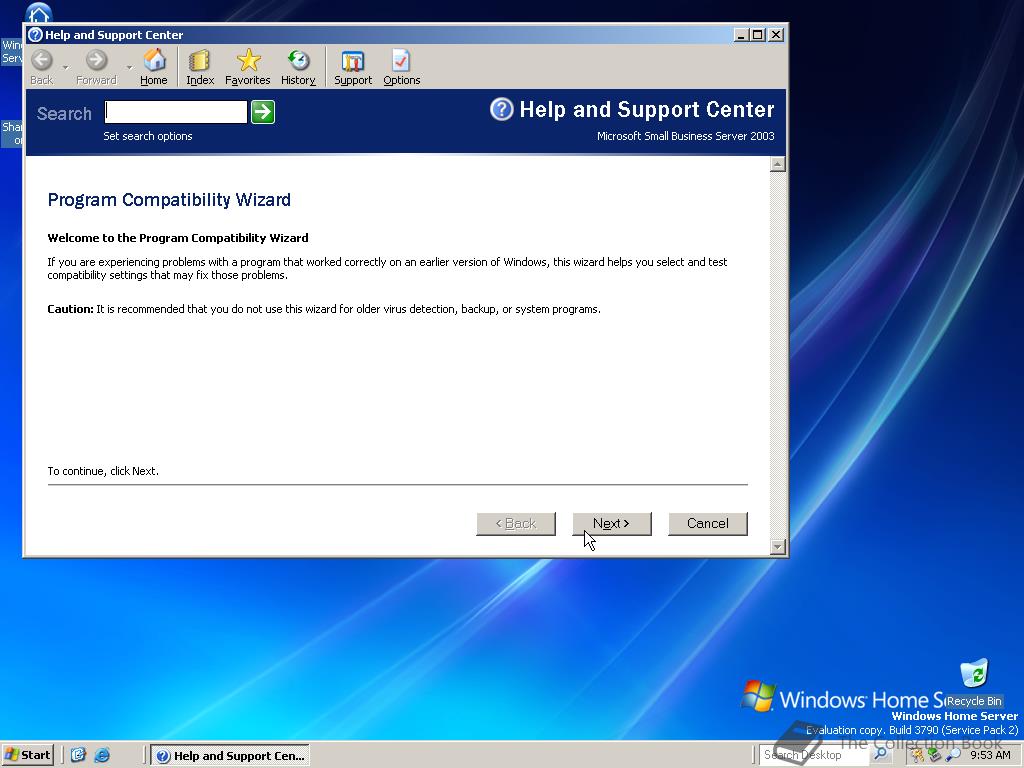This screenshot has height=768, width=1024.
Task: Click the Next button in wizard
Action: tap(612, 524)
